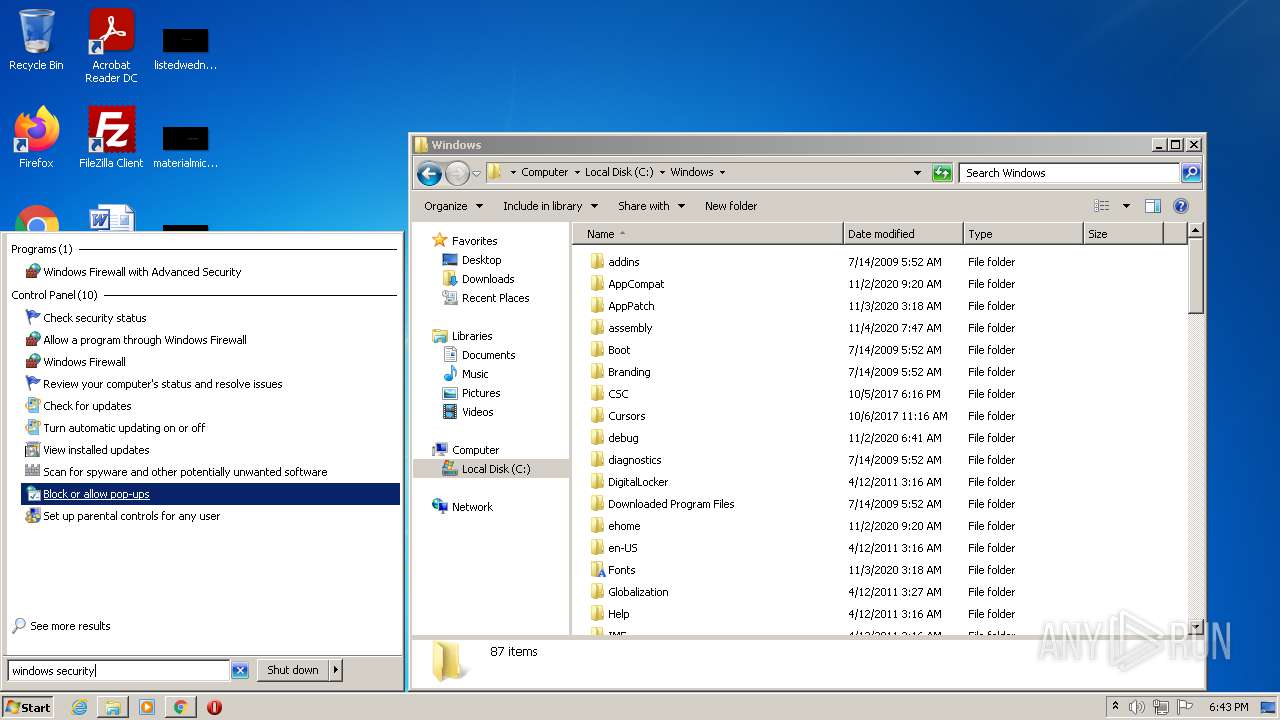Click the search magnifier in the Explorer window
Viewport: 1280px width, 720px height.
click(1191, 173)
